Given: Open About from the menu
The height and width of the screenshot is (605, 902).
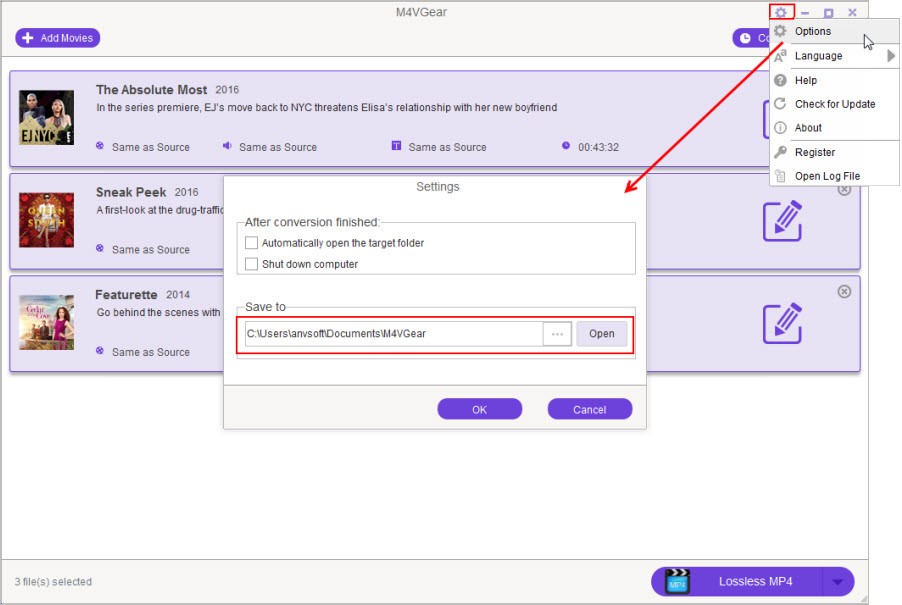Looking at the screenshot, I should (835, 128).
